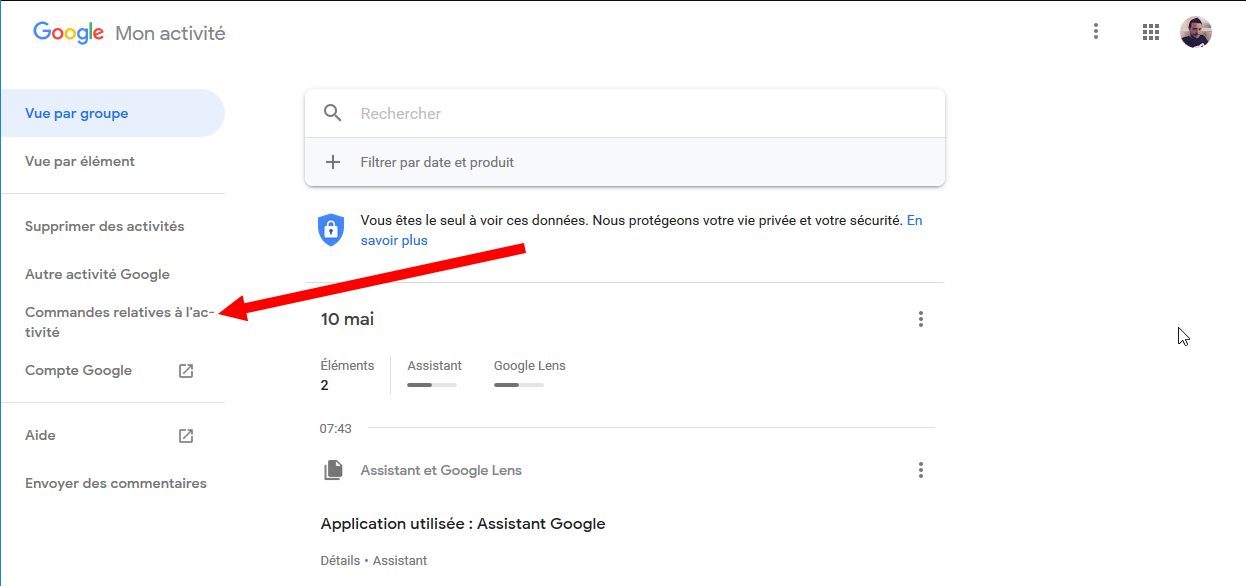Open Commandes relatives à l'activité
1246x586 pixels.
pos(118,322)
